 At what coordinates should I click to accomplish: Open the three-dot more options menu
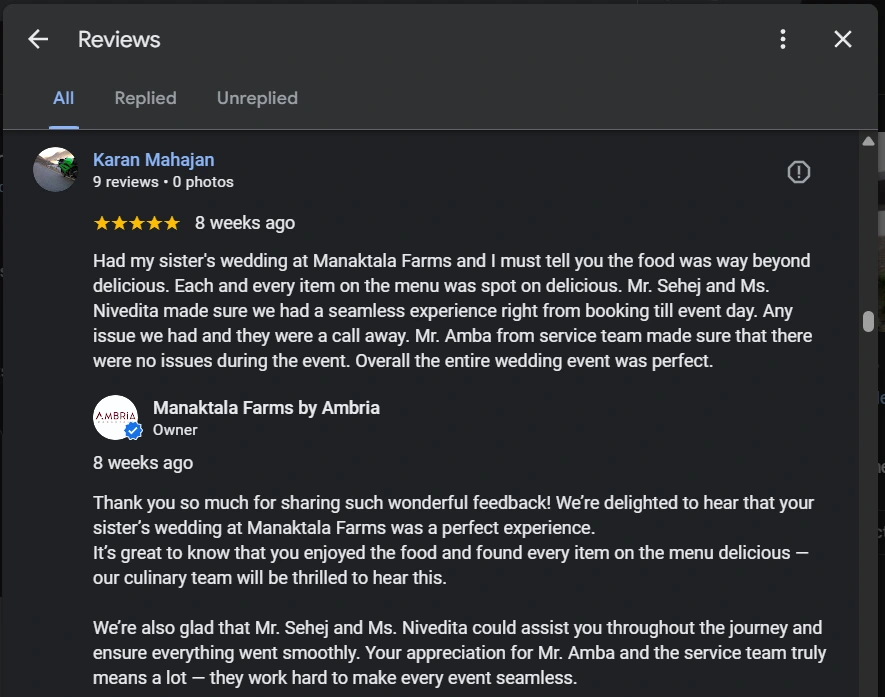click(783, 39)
